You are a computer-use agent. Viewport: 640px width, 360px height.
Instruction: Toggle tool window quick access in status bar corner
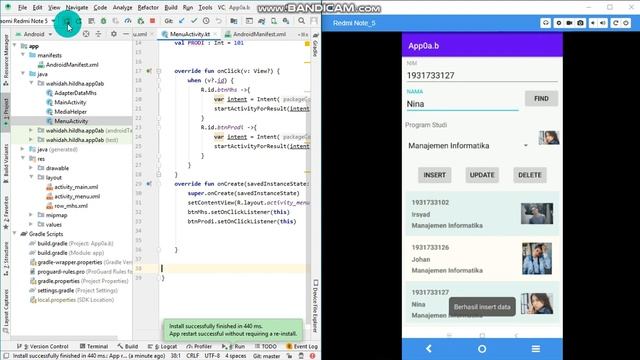click(6, 356)
